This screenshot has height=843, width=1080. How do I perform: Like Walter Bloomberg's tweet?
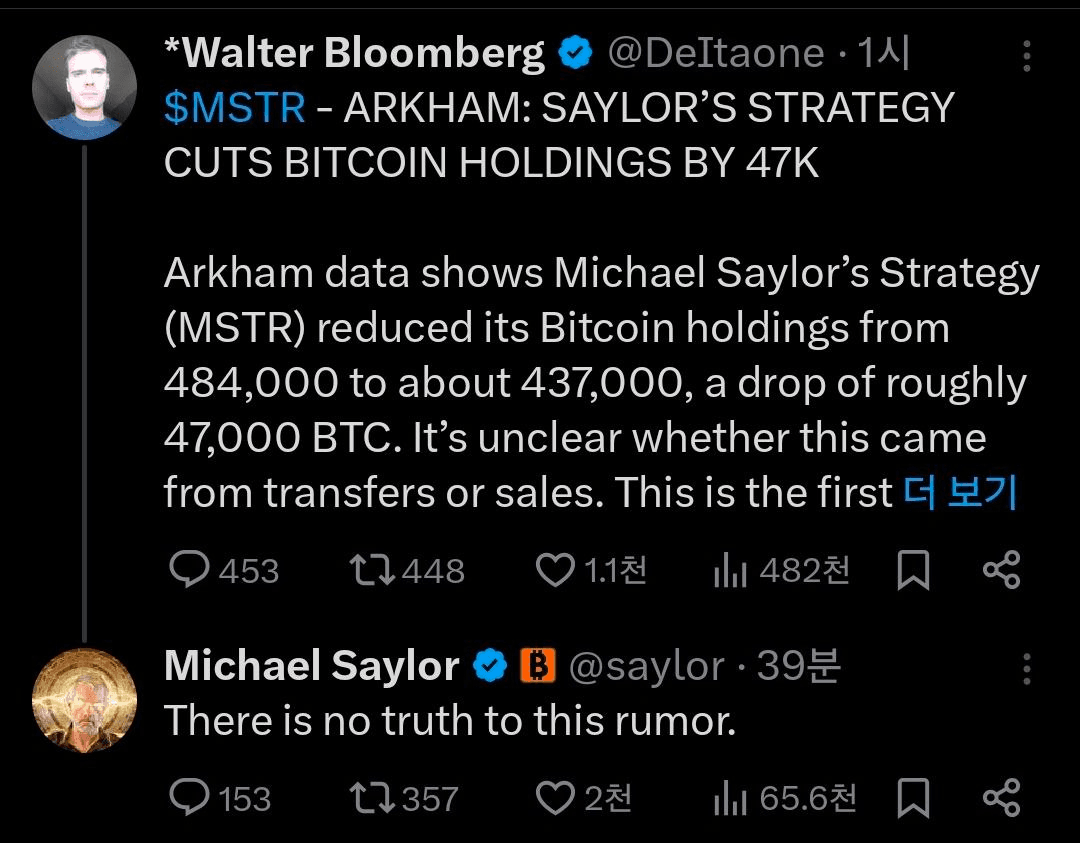[x=555, y=570]
